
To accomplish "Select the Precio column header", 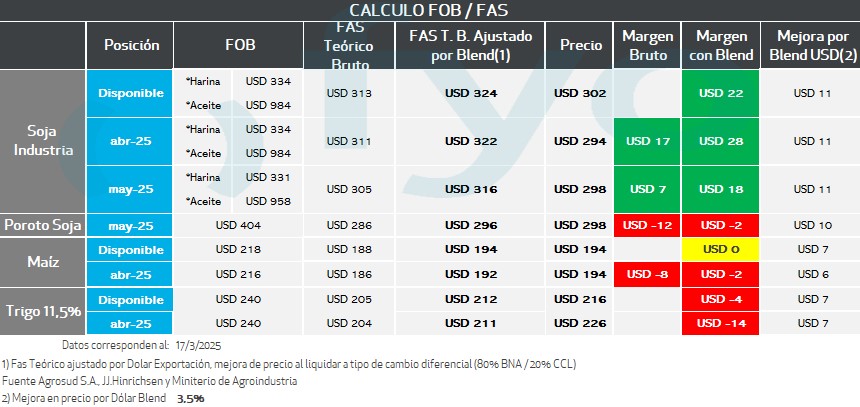I will [580, 45].
